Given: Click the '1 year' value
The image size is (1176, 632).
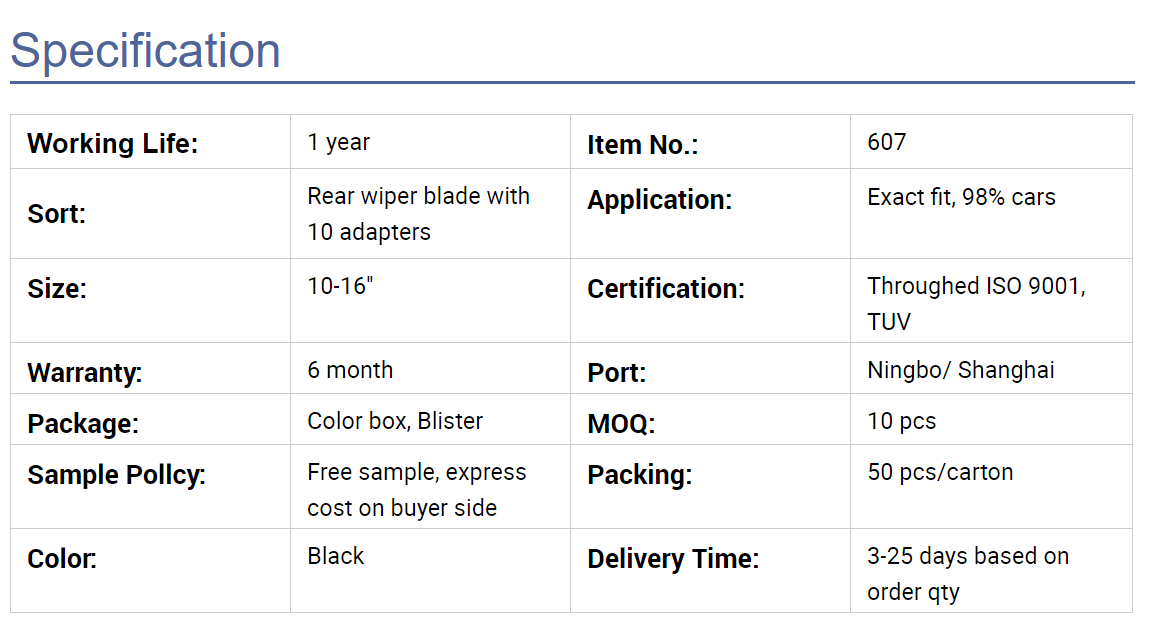Looking at the screenshot, I should 339,142.
